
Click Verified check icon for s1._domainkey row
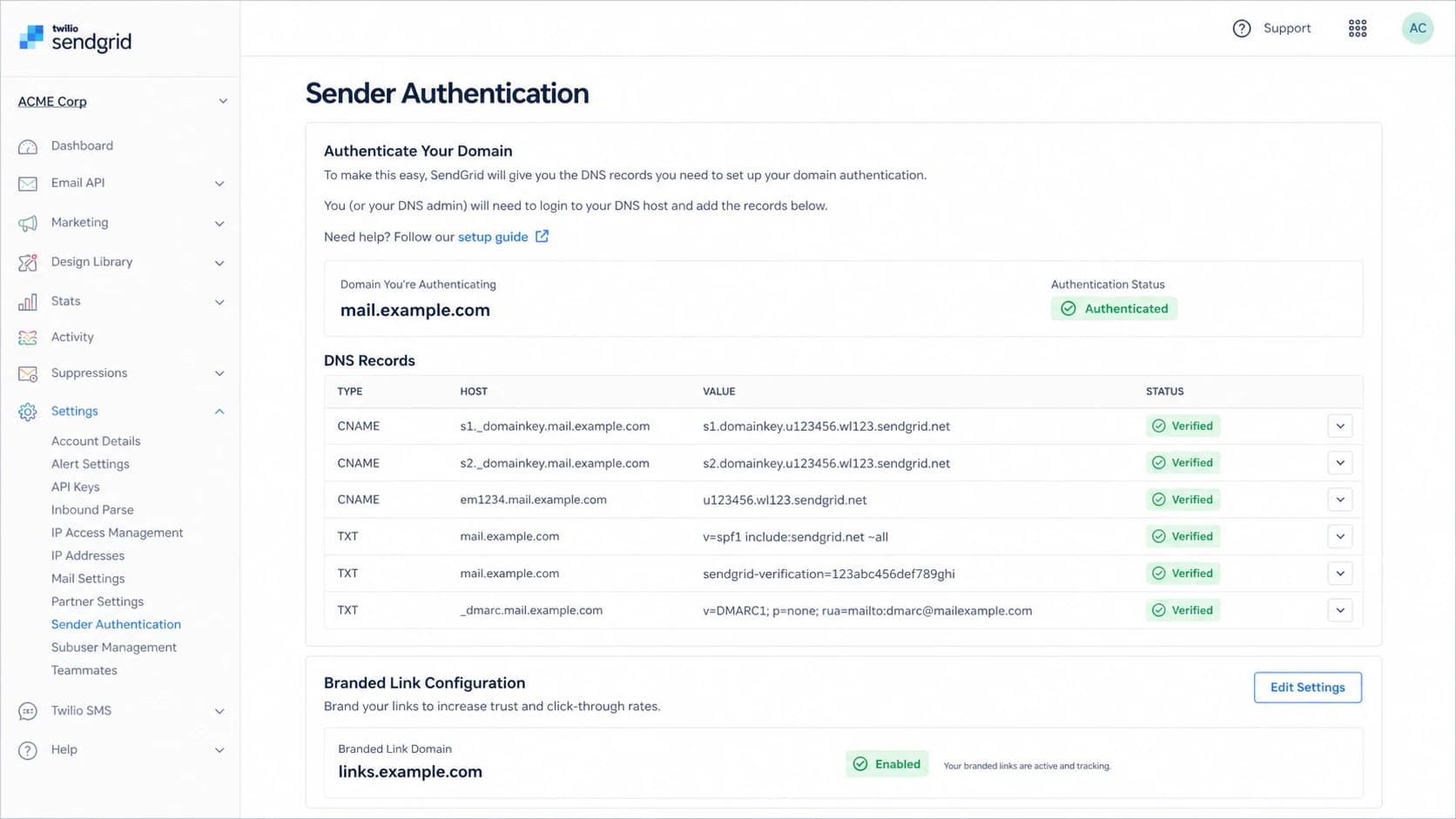point(1159,426)
